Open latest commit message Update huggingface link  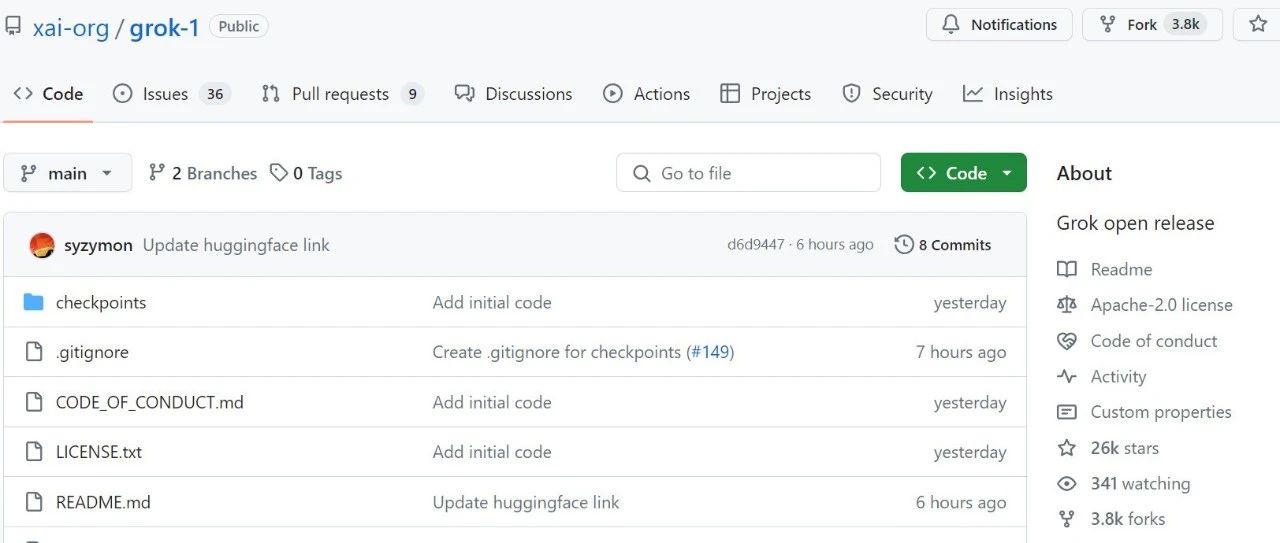[x=236, y=245]
